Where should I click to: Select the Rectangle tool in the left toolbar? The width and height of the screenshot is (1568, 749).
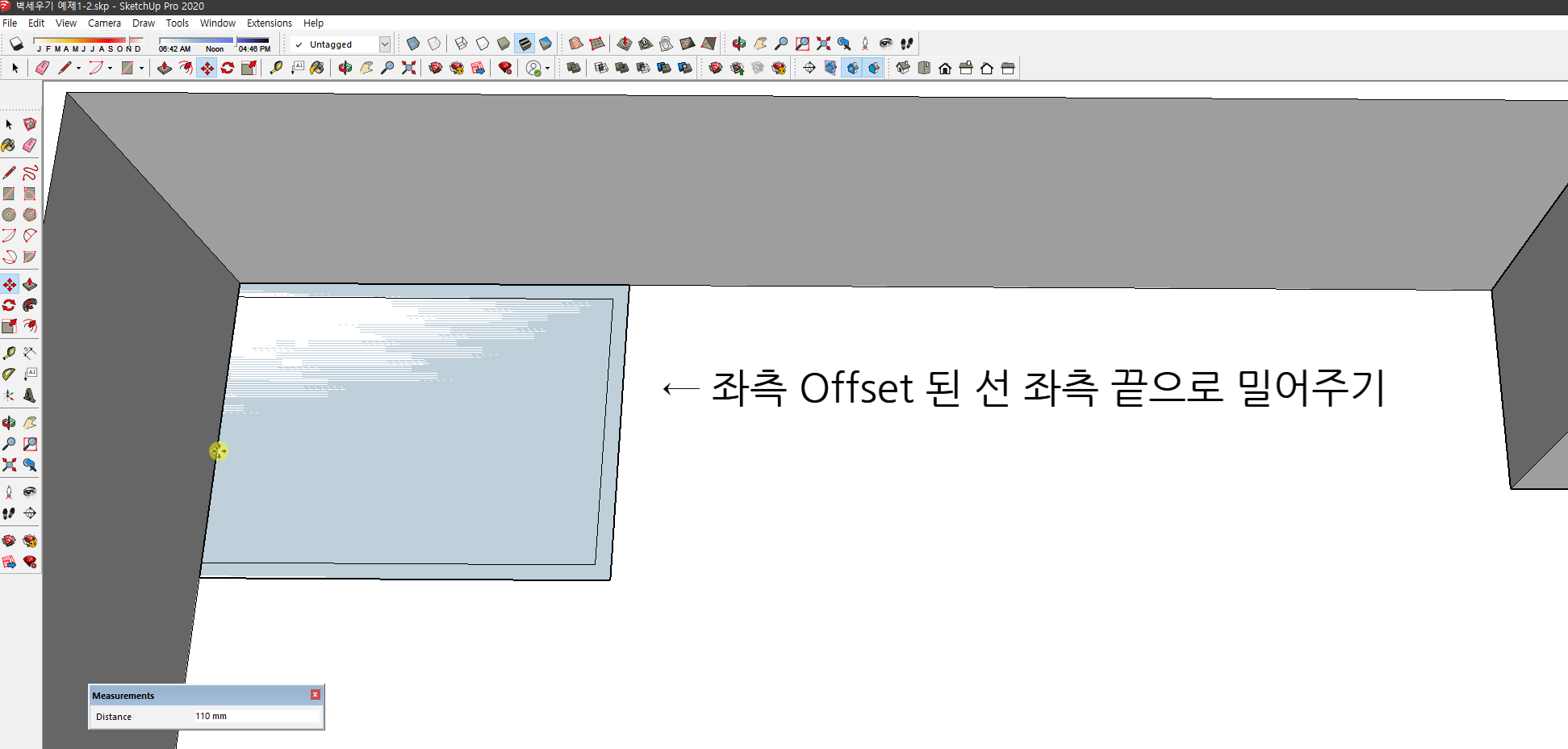click(x=10, y=194)
